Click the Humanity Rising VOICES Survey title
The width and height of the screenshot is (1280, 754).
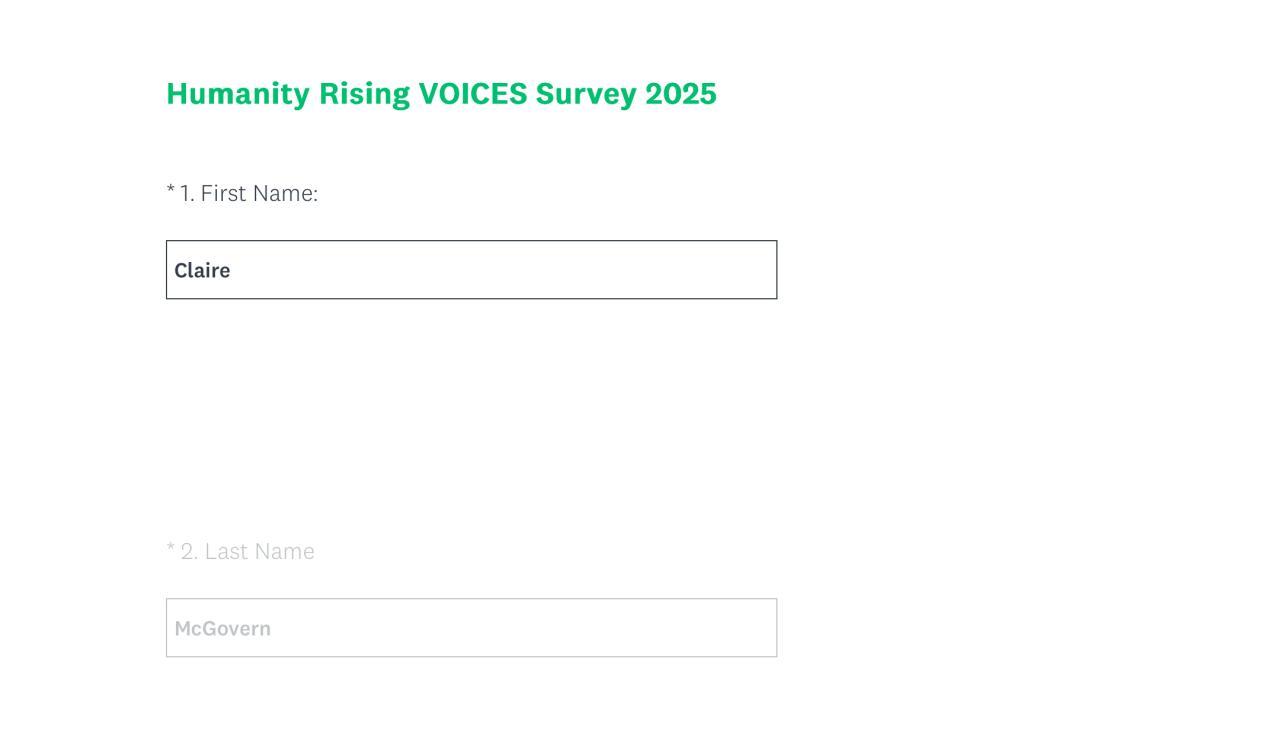click(x=441, y=94)
